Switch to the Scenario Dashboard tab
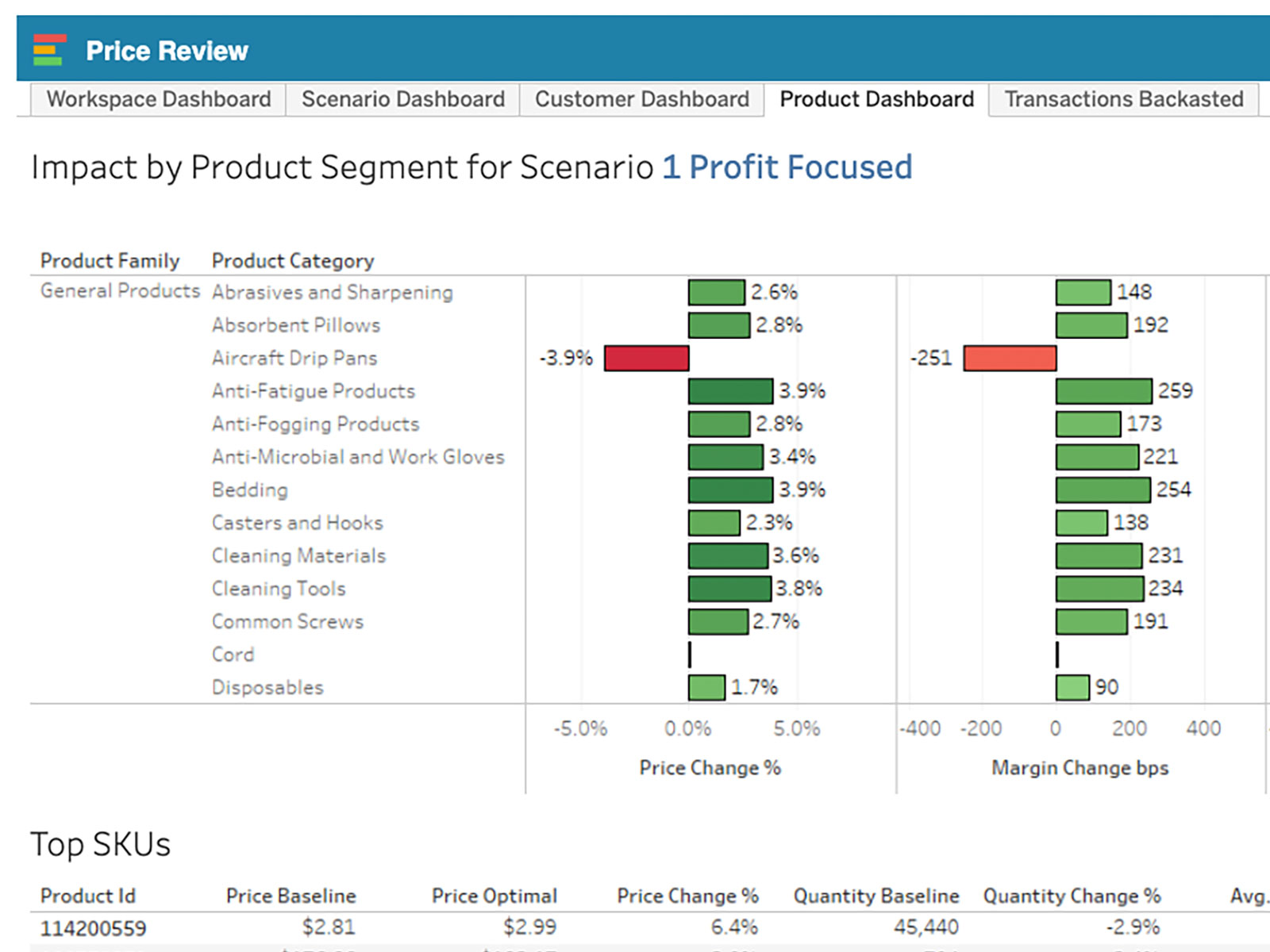Screen dimensions: 1270x952 402,99
